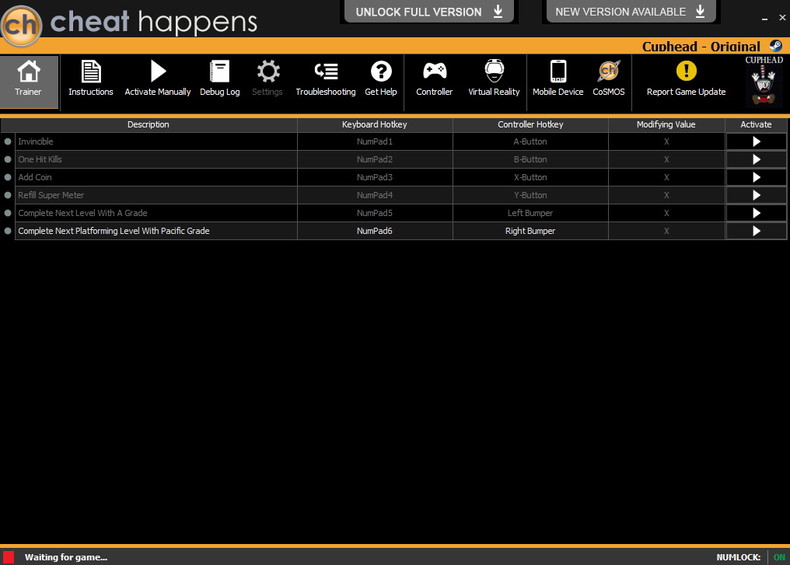
Task: Open the Instructions document icon
Action: tap(91, 72)
